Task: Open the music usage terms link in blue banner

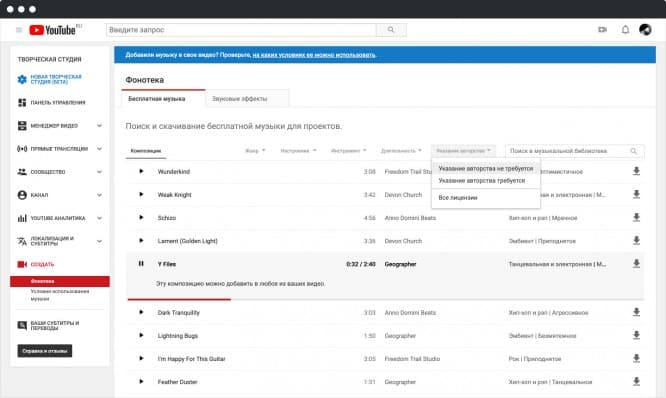Action: 314,55
